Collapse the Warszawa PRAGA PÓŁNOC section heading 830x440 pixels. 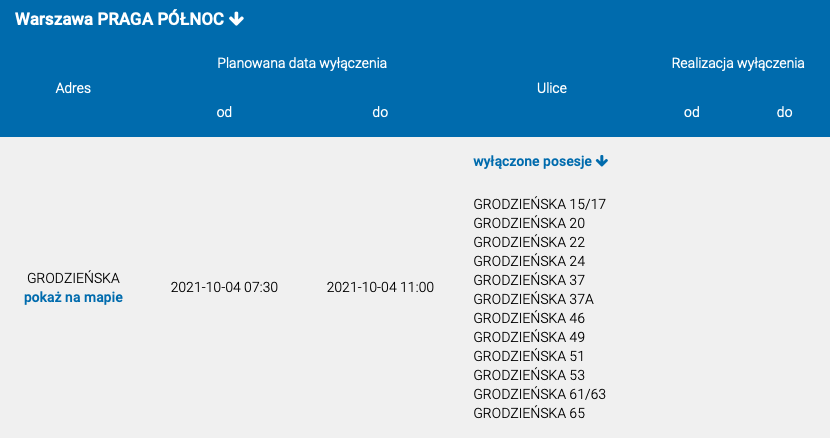tap(129, 19)
